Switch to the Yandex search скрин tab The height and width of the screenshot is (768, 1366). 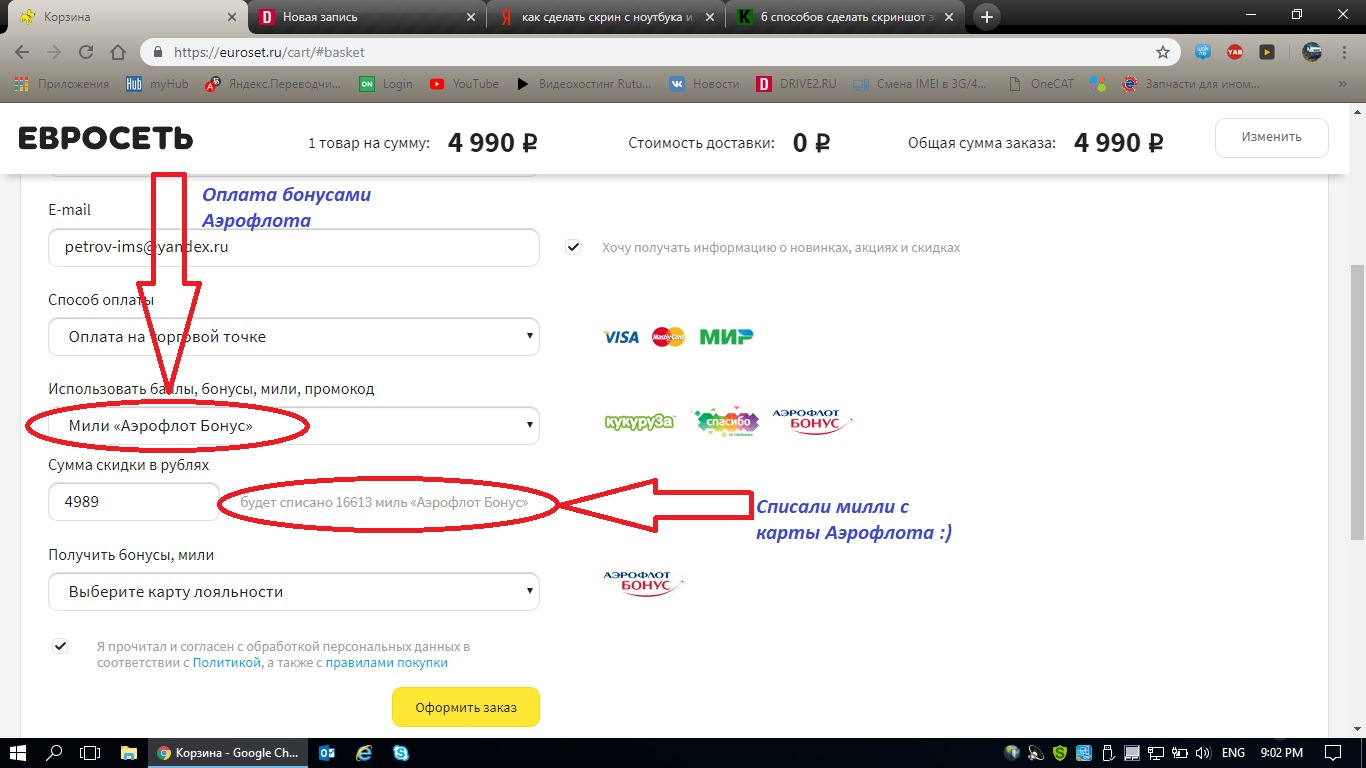click(x=606, y=17)
